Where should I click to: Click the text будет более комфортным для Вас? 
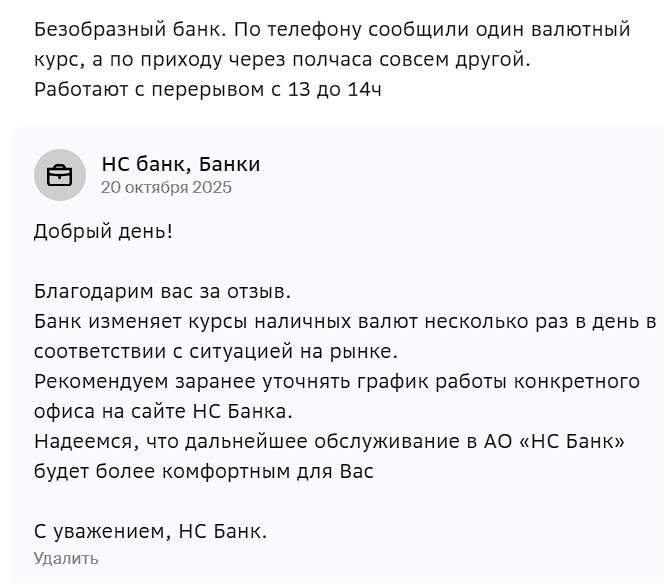[204, 472]
